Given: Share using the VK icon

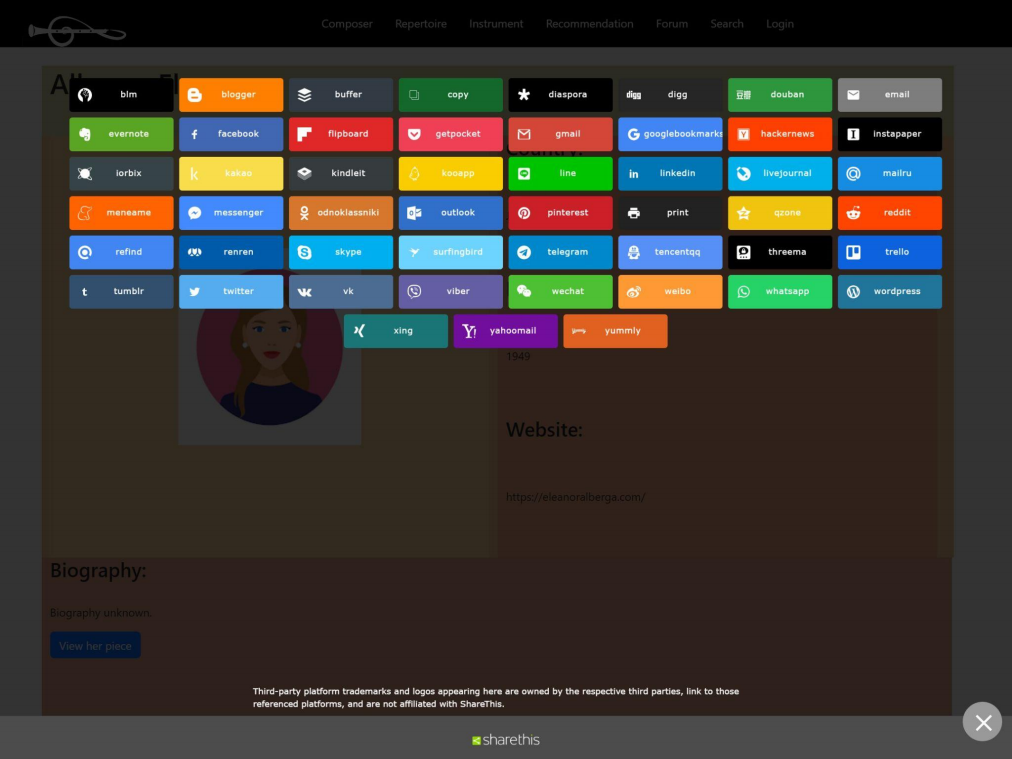Looking at the screenshot, I should coord(340,291).
